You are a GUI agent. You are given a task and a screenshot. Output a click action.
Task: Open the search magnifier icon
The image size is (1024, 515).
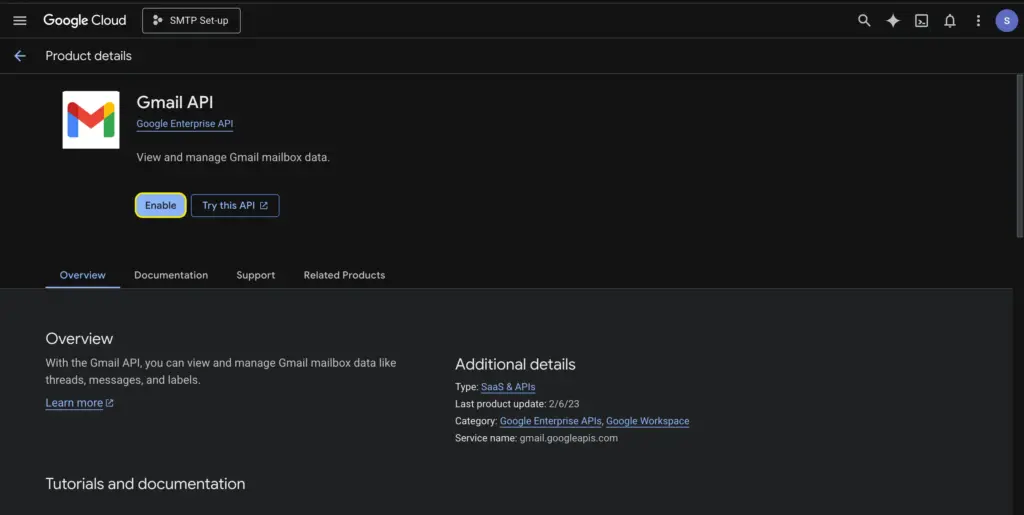click(864, 20)
